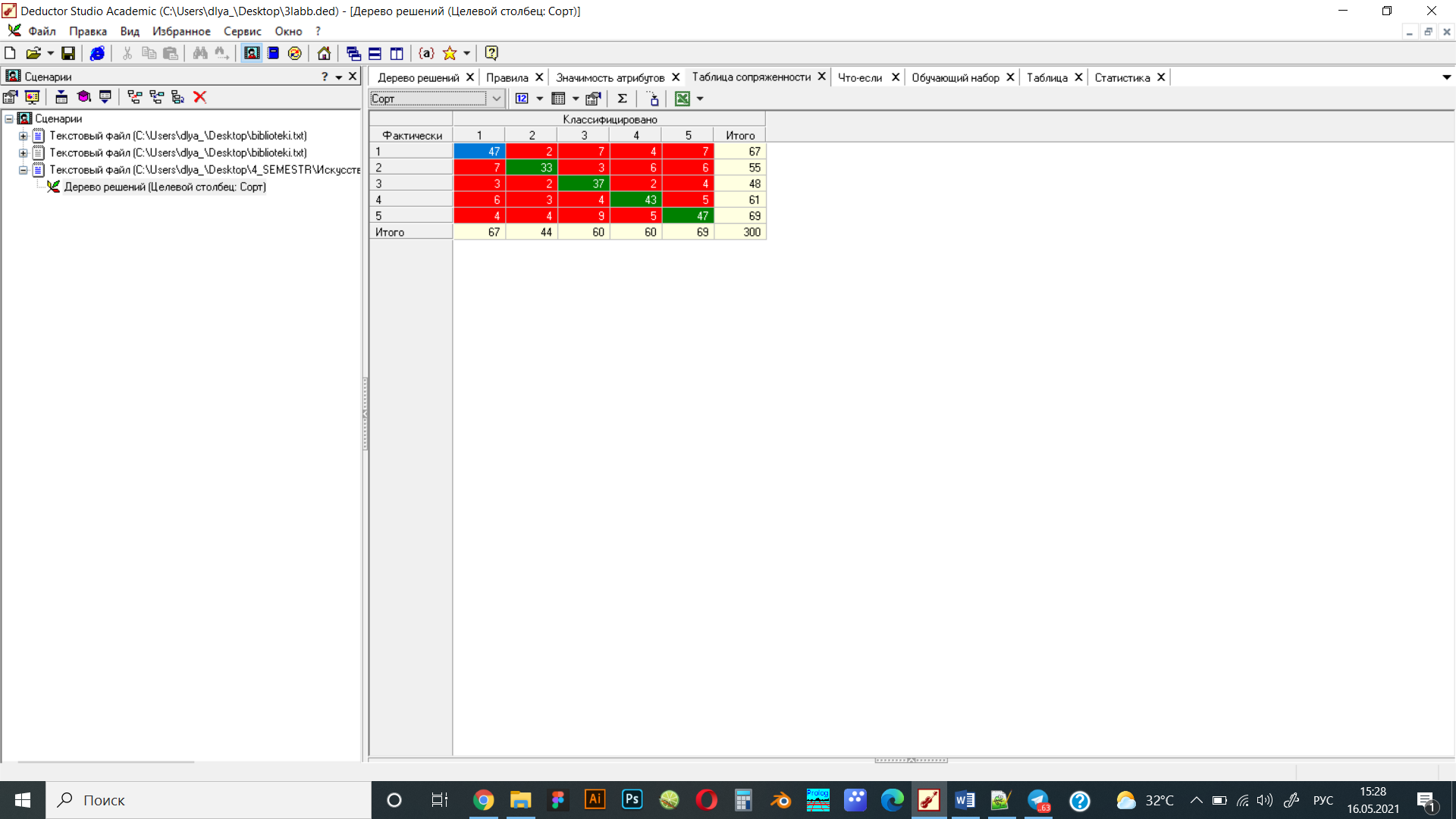
Task: Switch to the Значимость атрибутов tab
Action: coord(610,77)
